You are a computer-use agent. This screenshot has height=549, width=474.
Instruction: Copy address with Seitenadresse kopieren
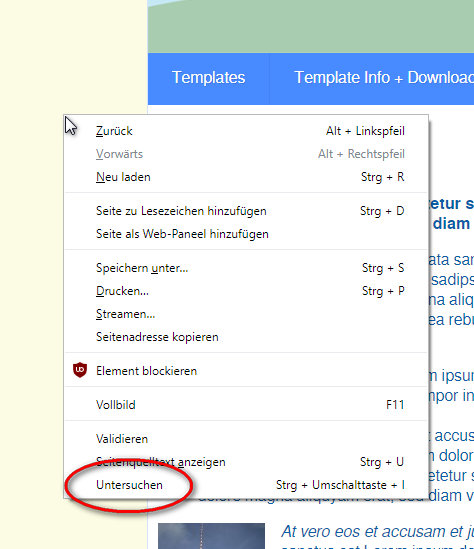[x=246, y=337]
